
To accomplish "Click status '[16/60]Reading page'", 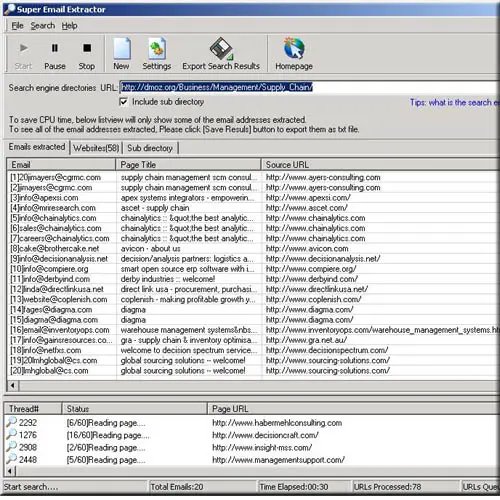I will [108, 435].
